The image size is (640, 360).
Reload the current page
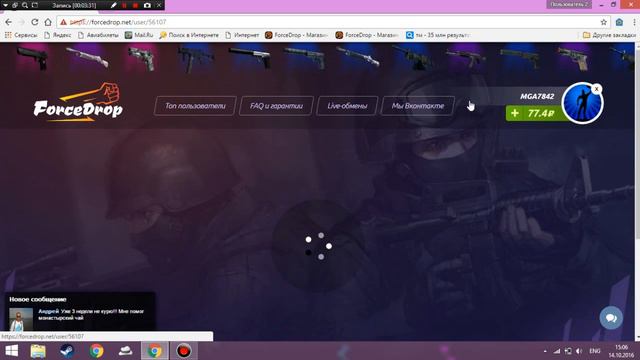(35, 22)
